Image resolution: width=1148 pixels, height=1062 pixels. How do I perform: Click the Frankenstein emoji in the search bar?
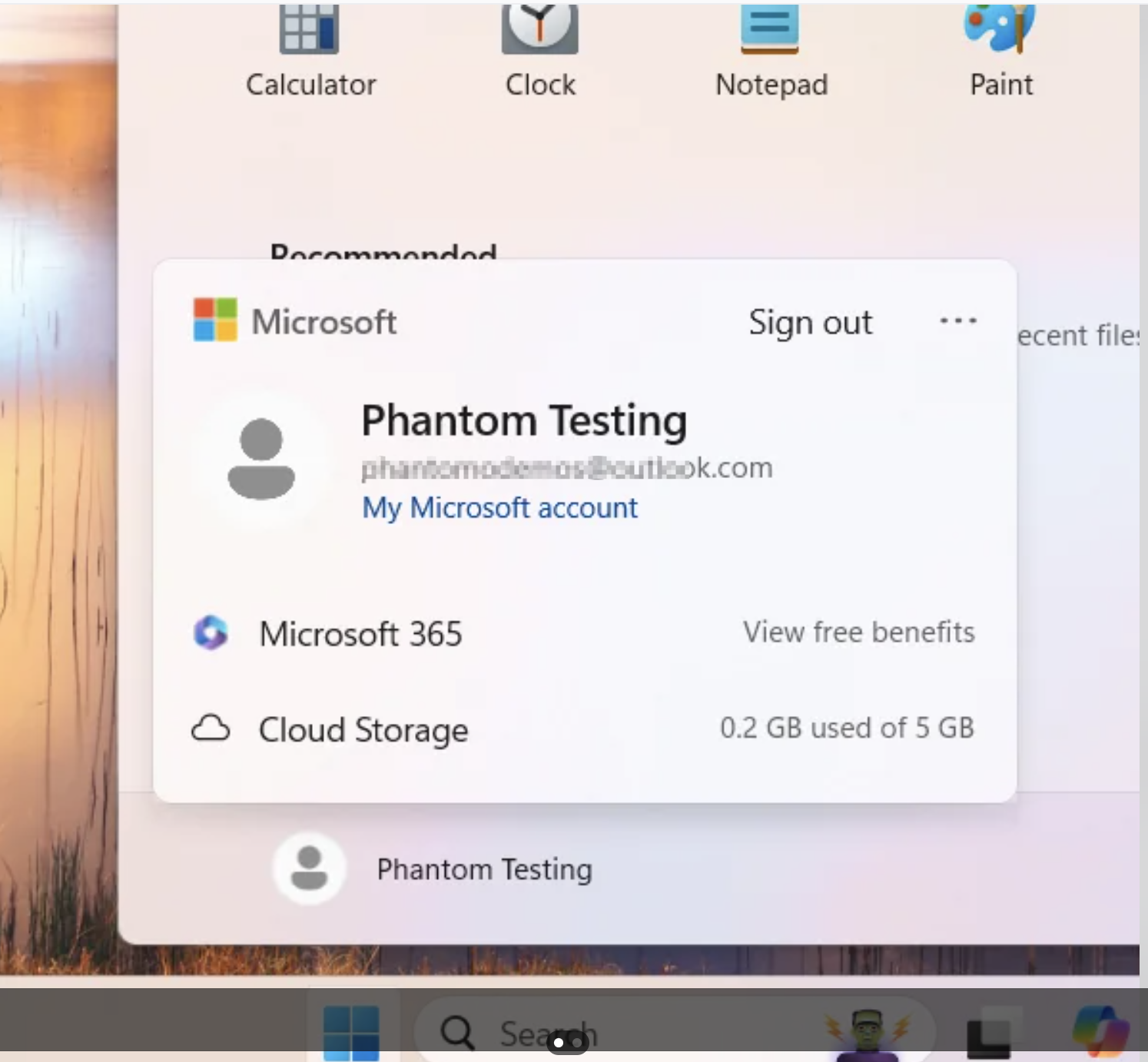point(867,1030)
